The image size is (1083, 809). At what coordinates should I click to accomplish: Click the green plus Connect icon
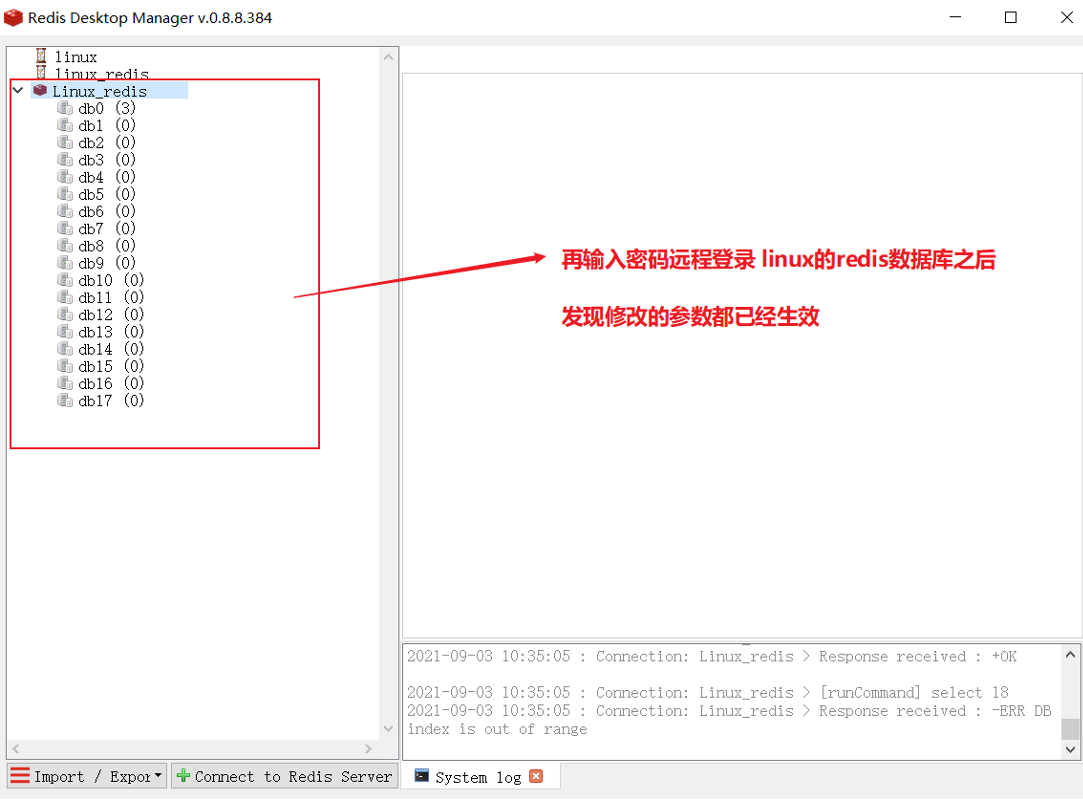(x=183, y=776)
